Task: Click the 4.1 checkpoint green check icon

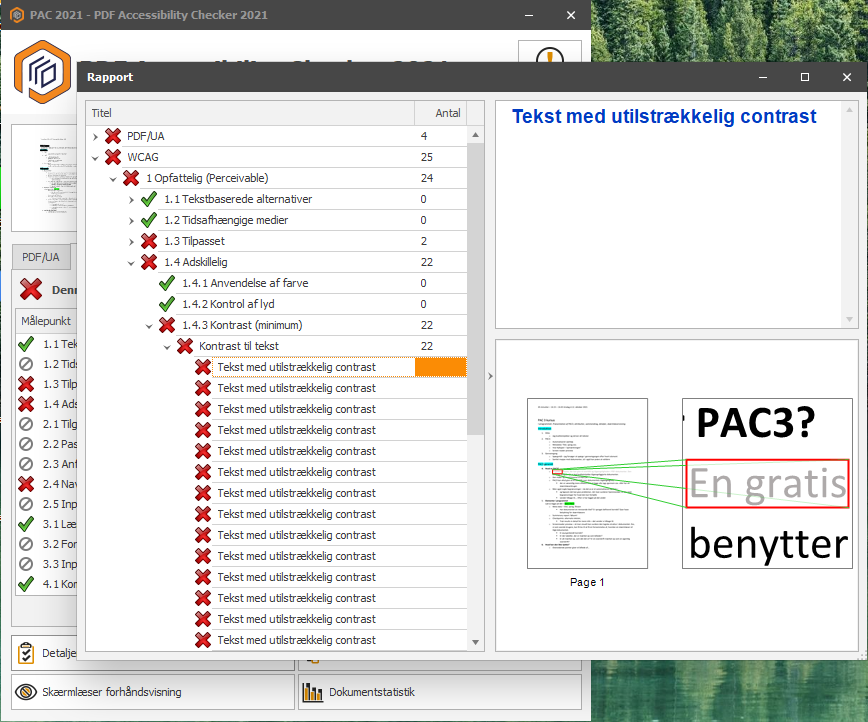Action: (x=26, y=584)
